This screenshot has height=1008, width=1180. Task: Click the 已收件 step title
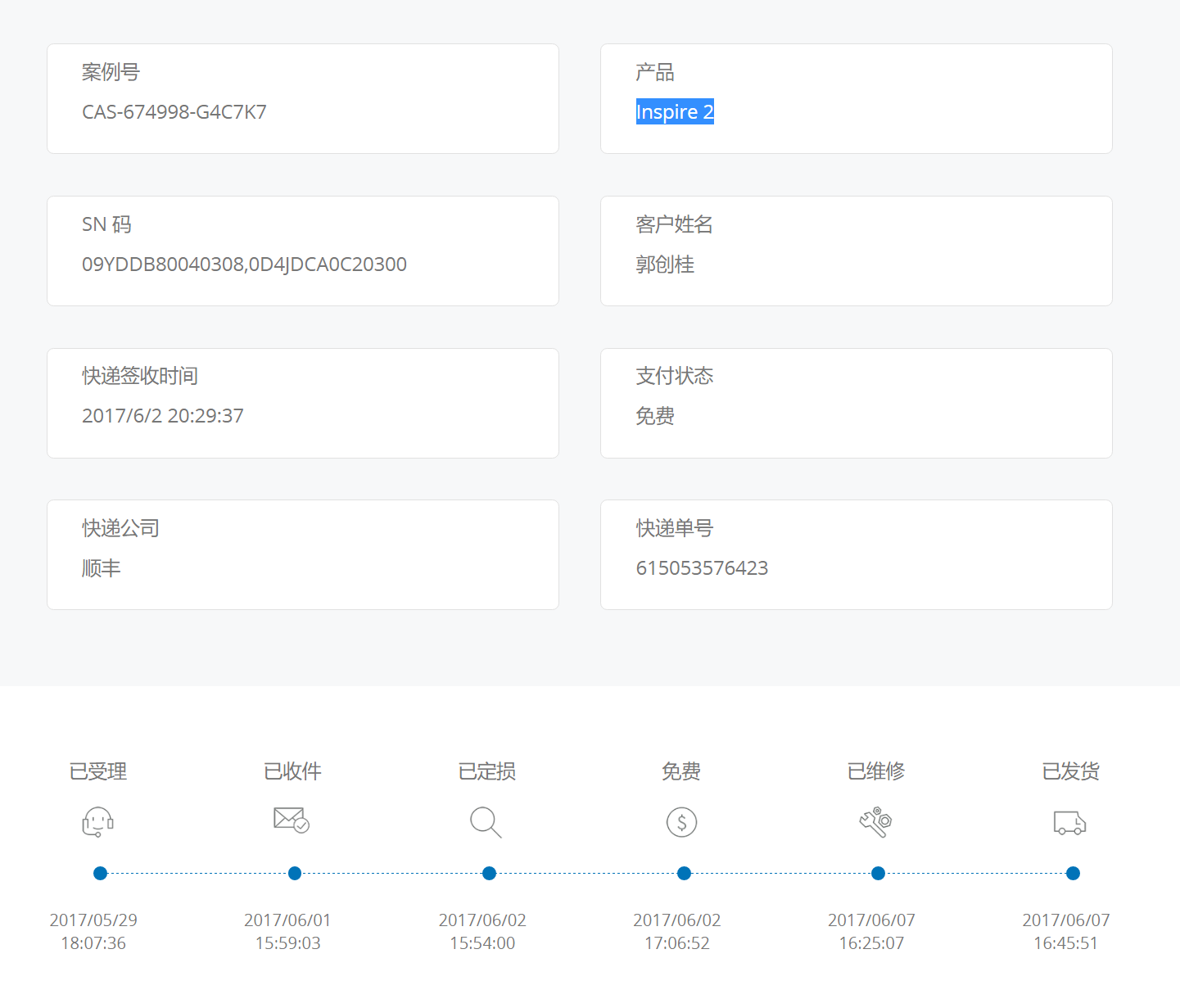(292, 771)
